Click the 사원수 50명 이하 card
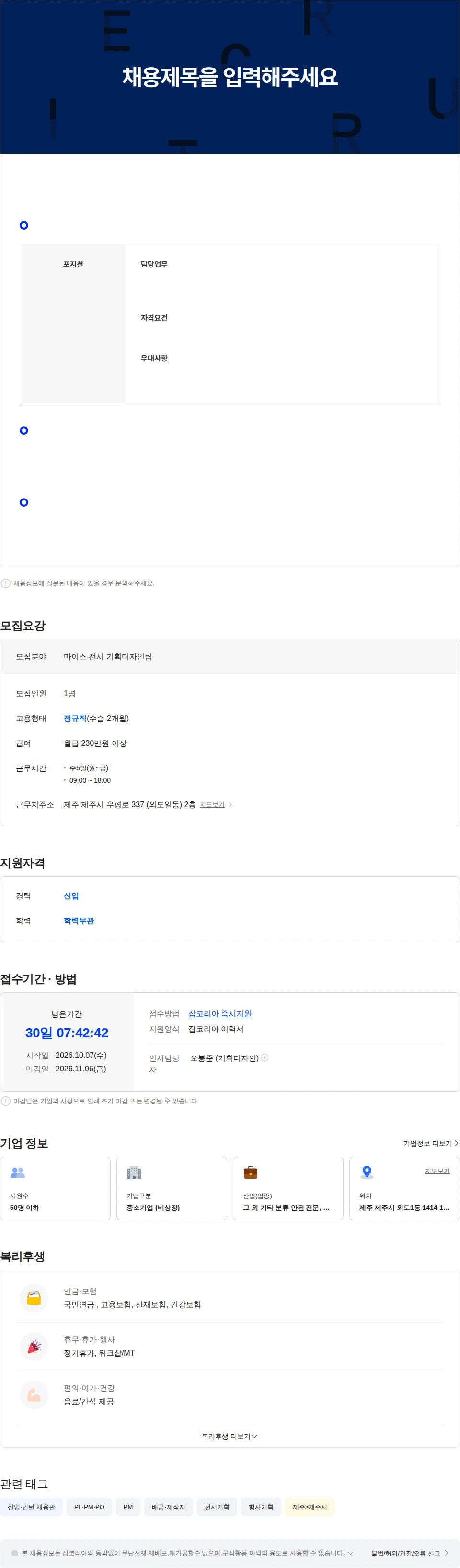This screenshot has height=1568, width=460. [x=56, y=1187]
